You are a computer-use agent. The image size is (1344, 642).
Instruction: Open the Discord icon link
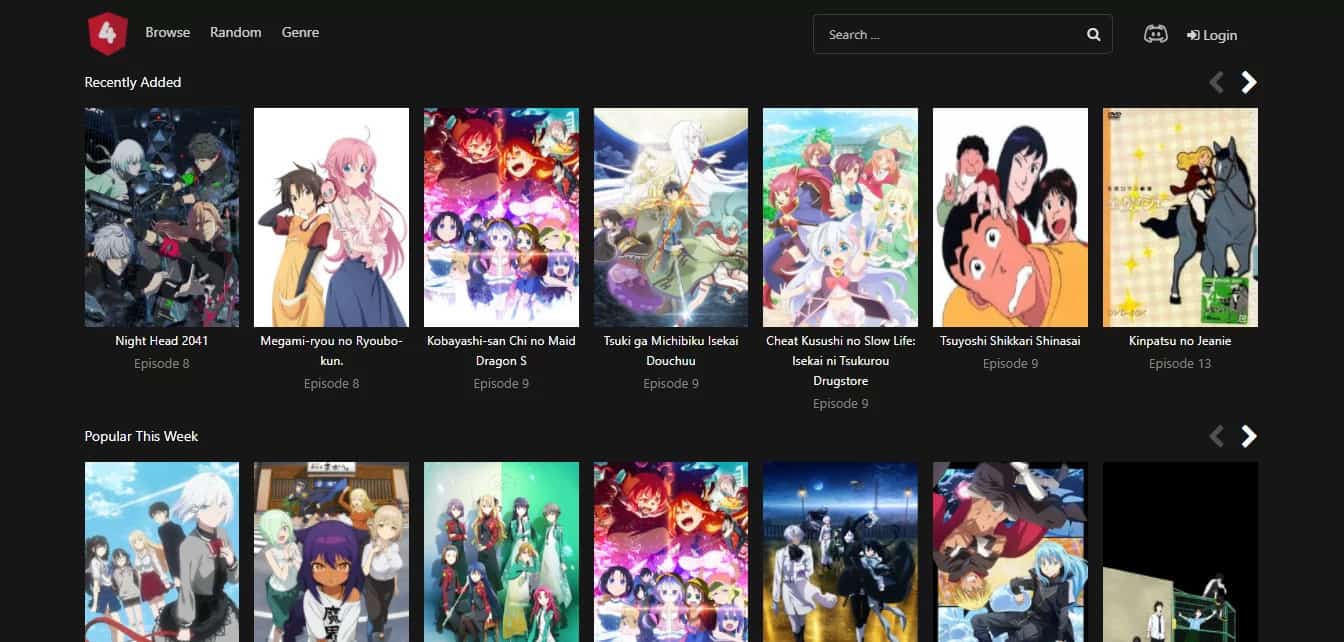[x=1155, y=34]
